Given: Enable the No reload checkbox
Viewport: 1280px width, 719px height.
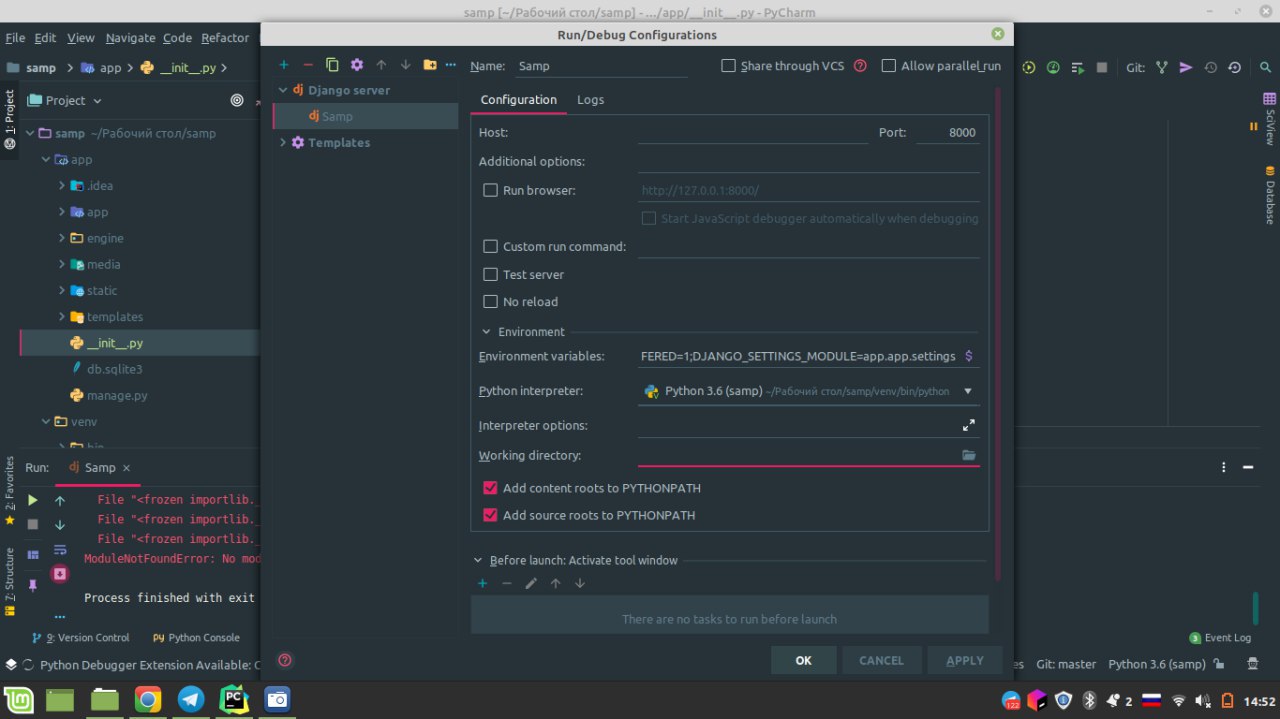Looking at the screenshot, I should (491, 301).
